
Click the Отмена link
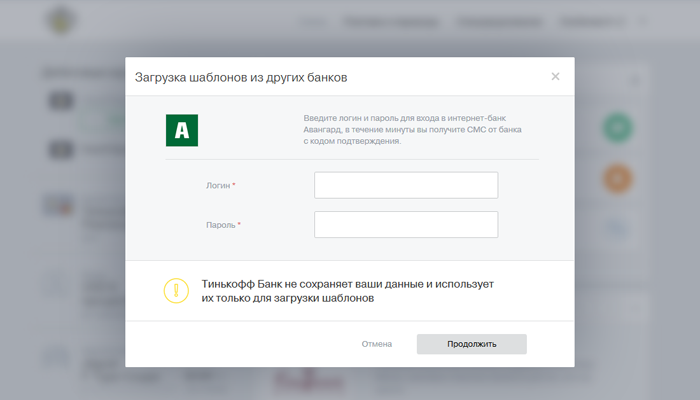pos(376,344)
